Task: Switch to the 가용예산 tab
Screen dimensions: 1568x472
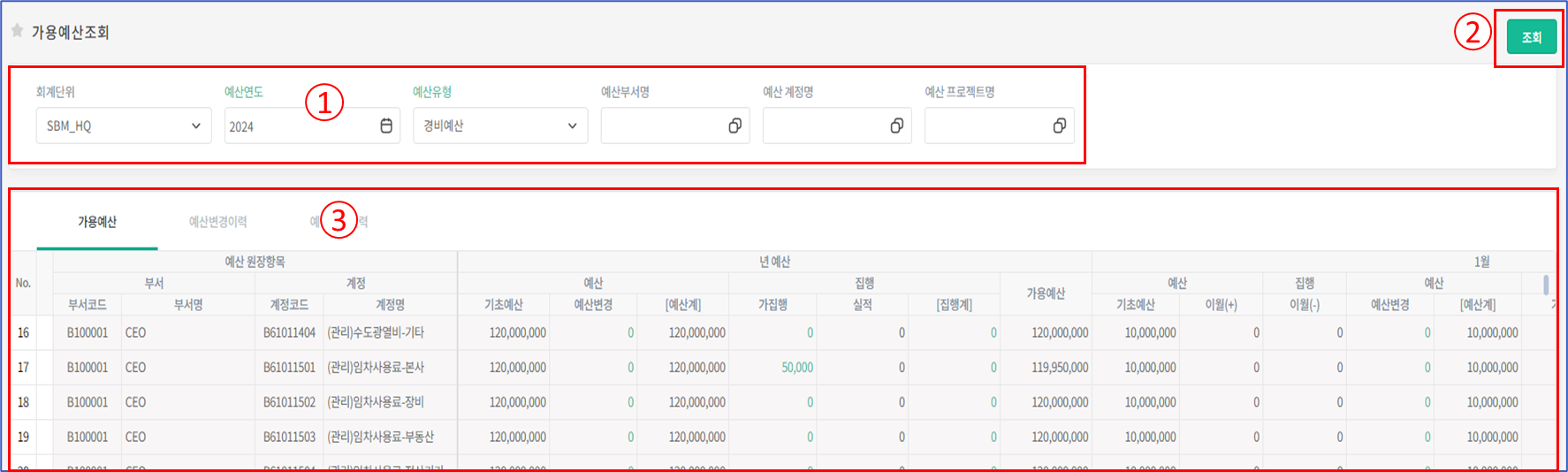Action: click(x=97, y=222)
